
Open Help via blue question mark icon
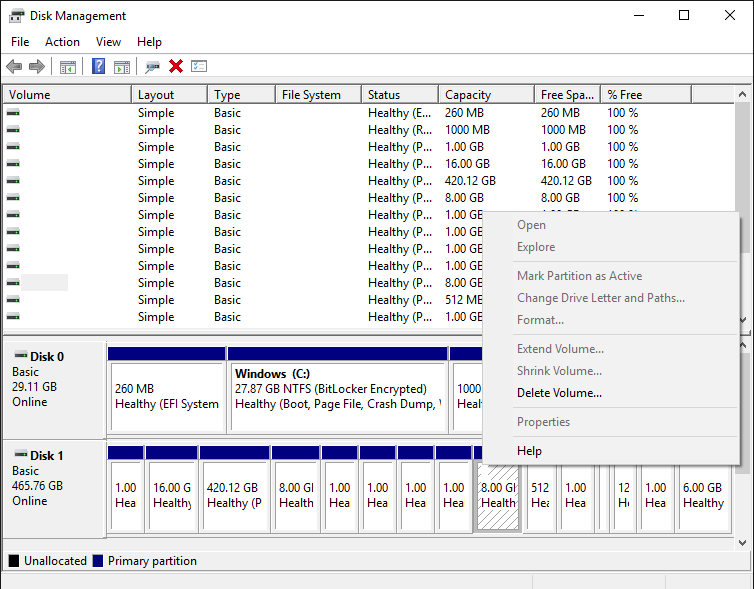99,66
